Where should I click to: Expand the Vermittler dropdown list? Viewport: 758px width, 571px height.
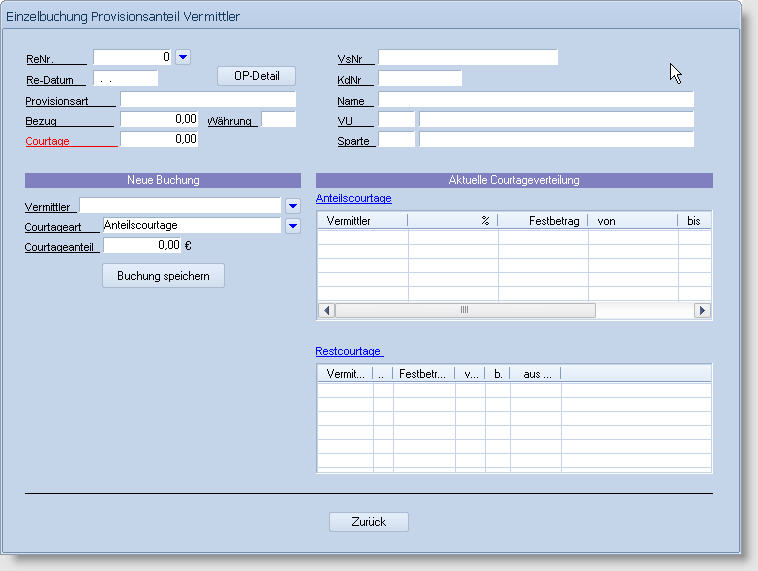292,206
